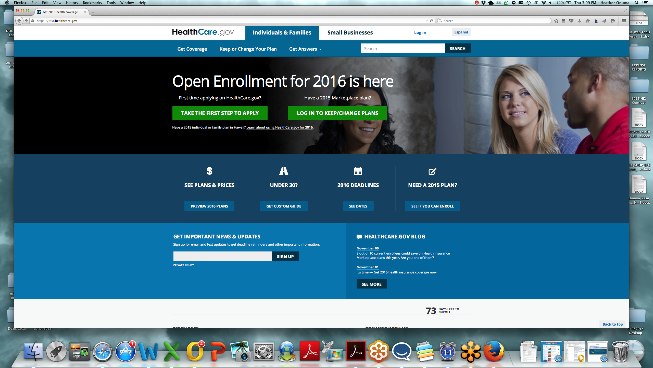Click the email address input field
The height and width of the screenshot is (368, 653).
222,256
